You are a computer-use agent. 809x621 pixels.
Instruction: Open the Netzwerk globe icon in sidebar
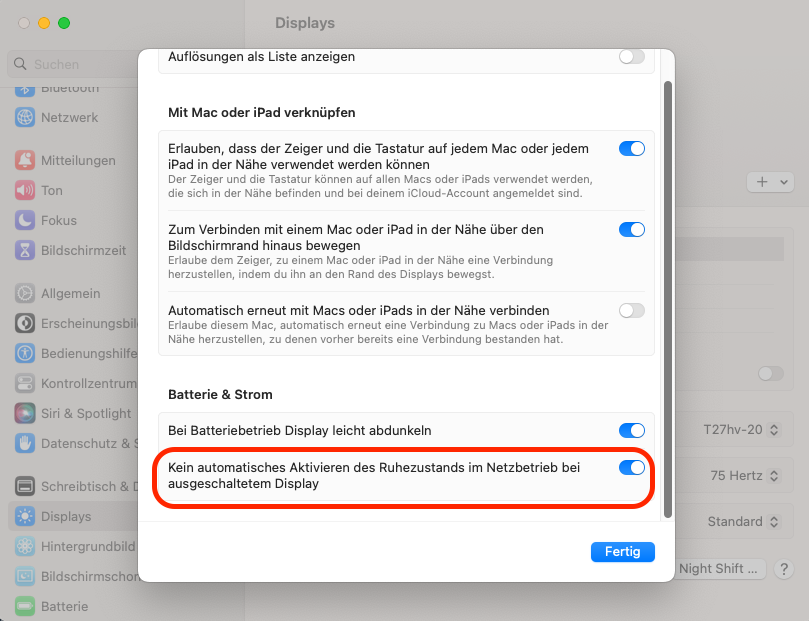[25, 117]
